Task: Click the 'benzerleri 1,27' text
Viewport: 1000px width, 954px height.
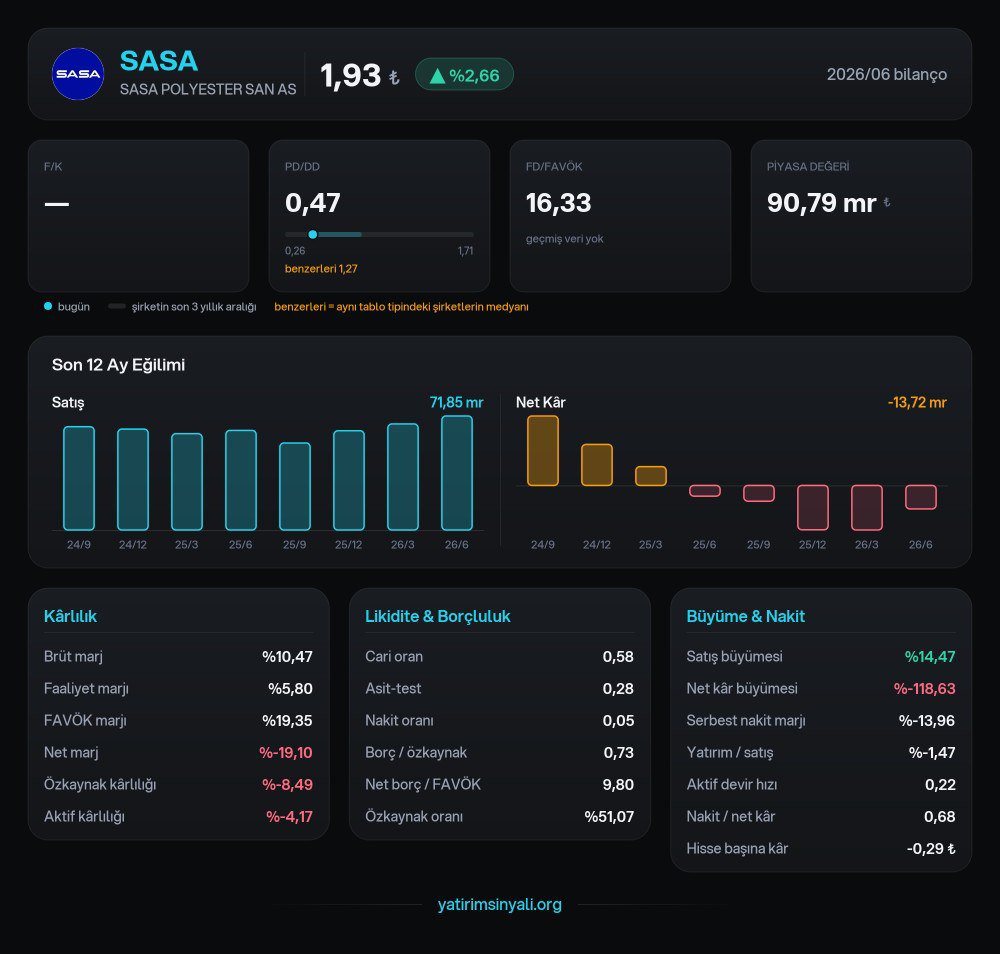Action: coord(321,268)
